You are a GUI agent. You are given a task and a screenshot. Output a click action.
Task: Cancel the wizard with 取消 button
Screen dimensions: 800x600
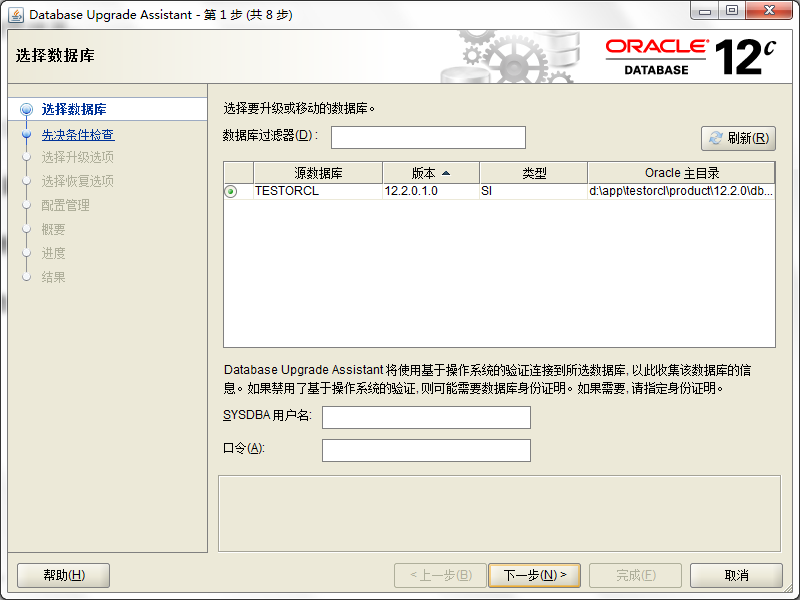[x=736, y=576]
